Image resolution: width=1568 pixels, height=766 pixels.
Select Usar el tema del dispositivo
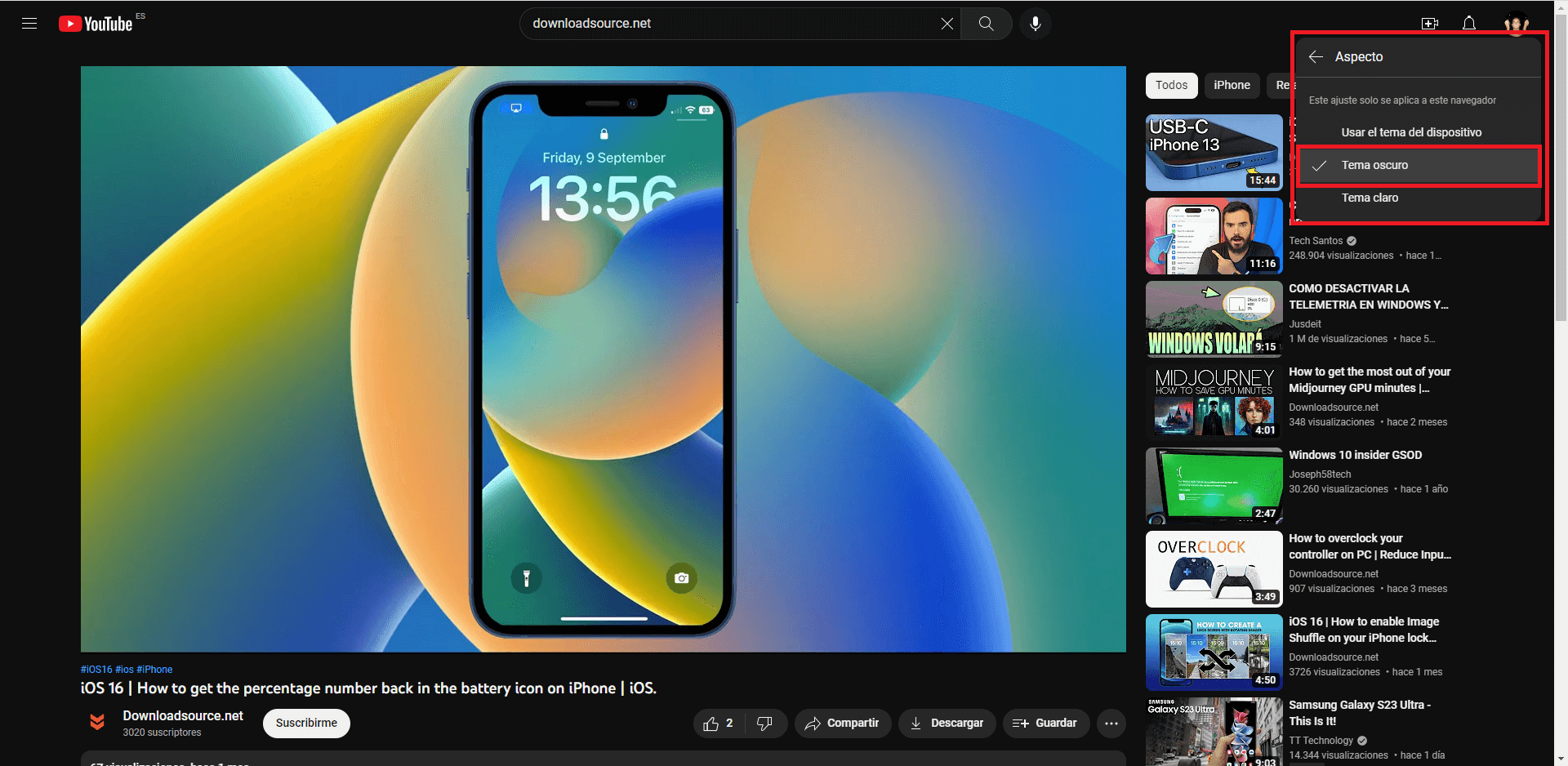pos(1419,132)
